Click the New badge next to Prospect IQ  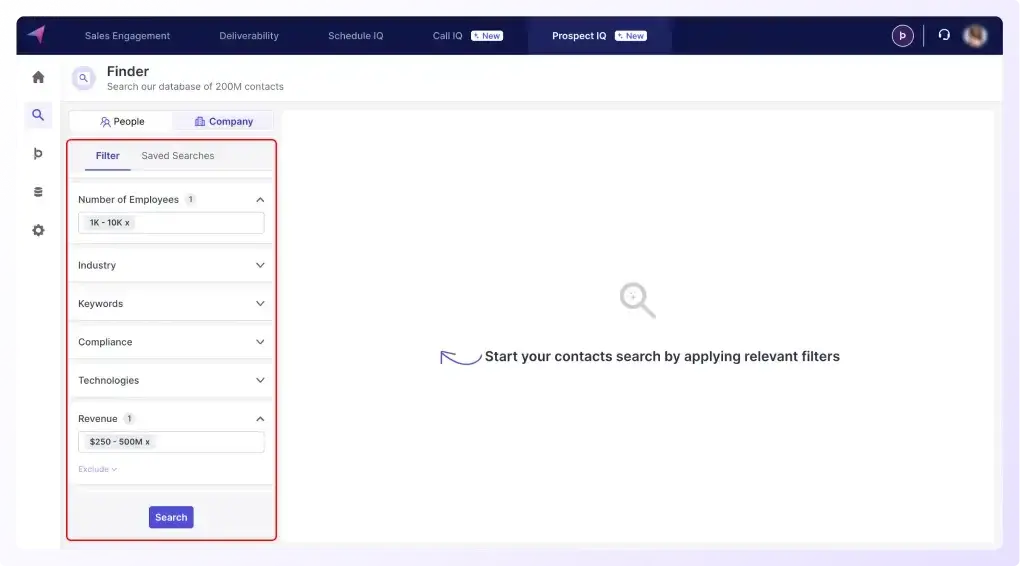pos(631,36)
